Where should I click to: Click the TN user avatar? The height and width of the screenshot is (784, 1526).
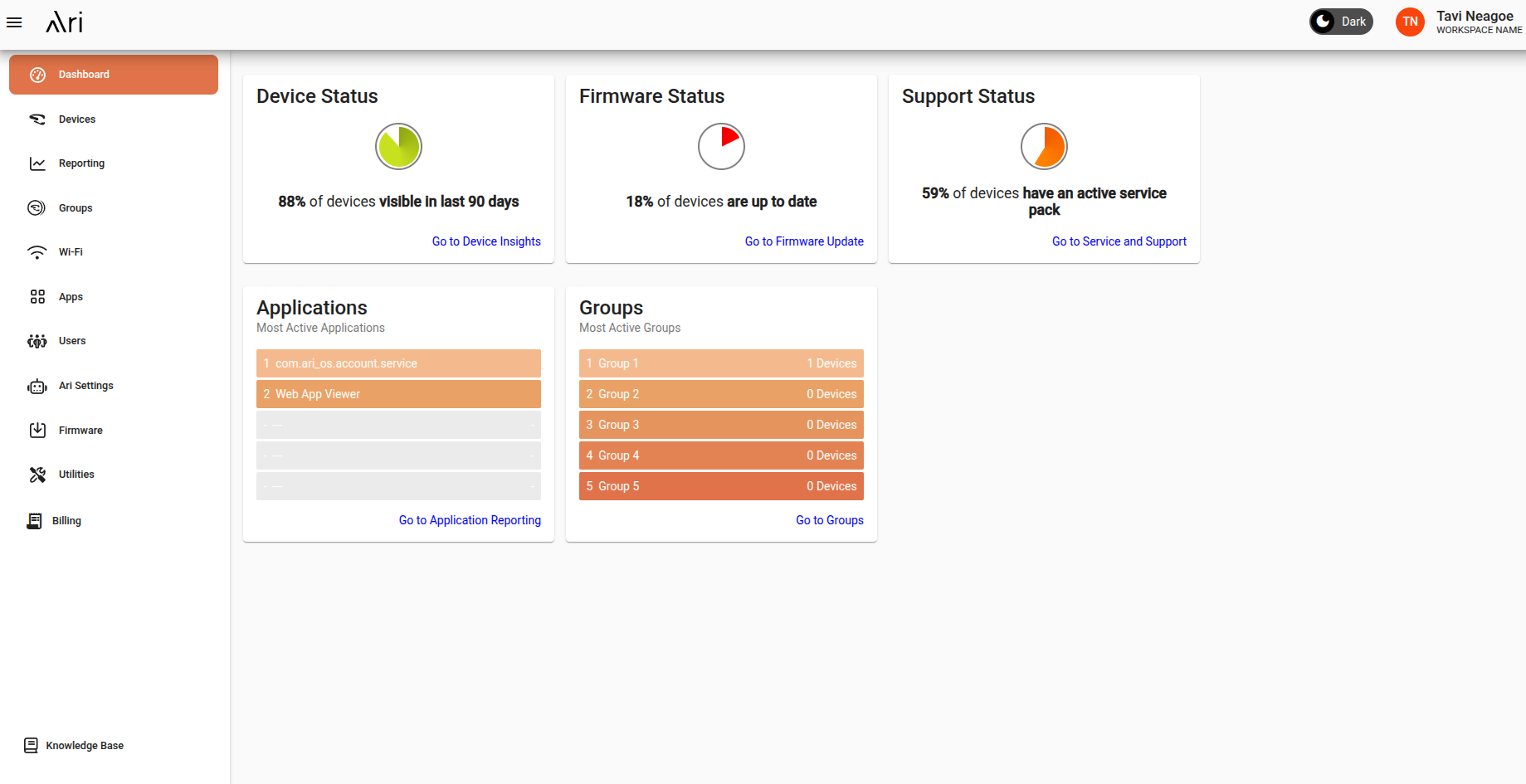(x=1410, y=22)
